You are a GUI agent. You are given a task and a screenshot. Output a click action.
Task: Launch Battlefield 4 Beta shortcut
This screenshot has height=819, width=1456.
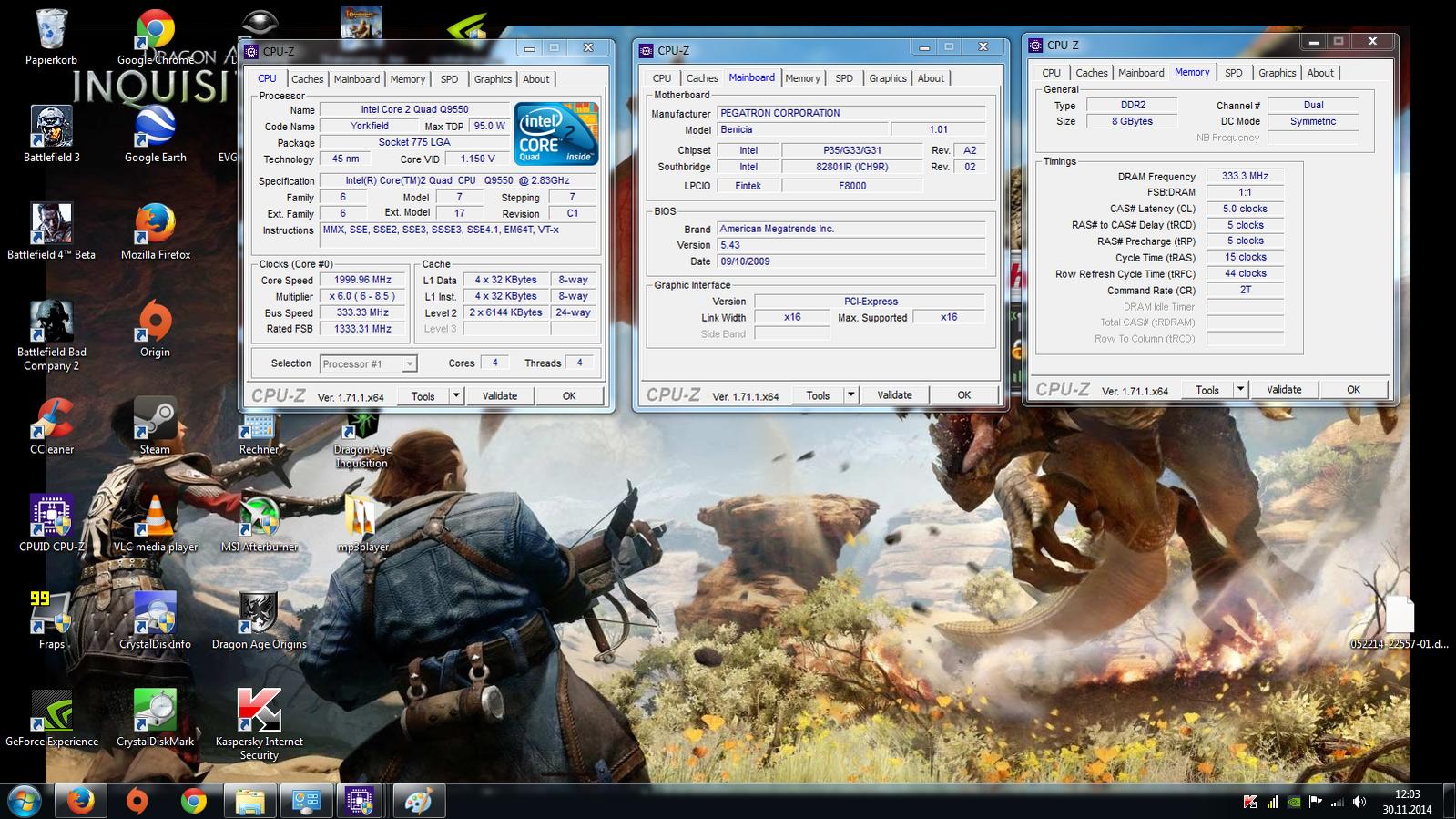point(52,232)
